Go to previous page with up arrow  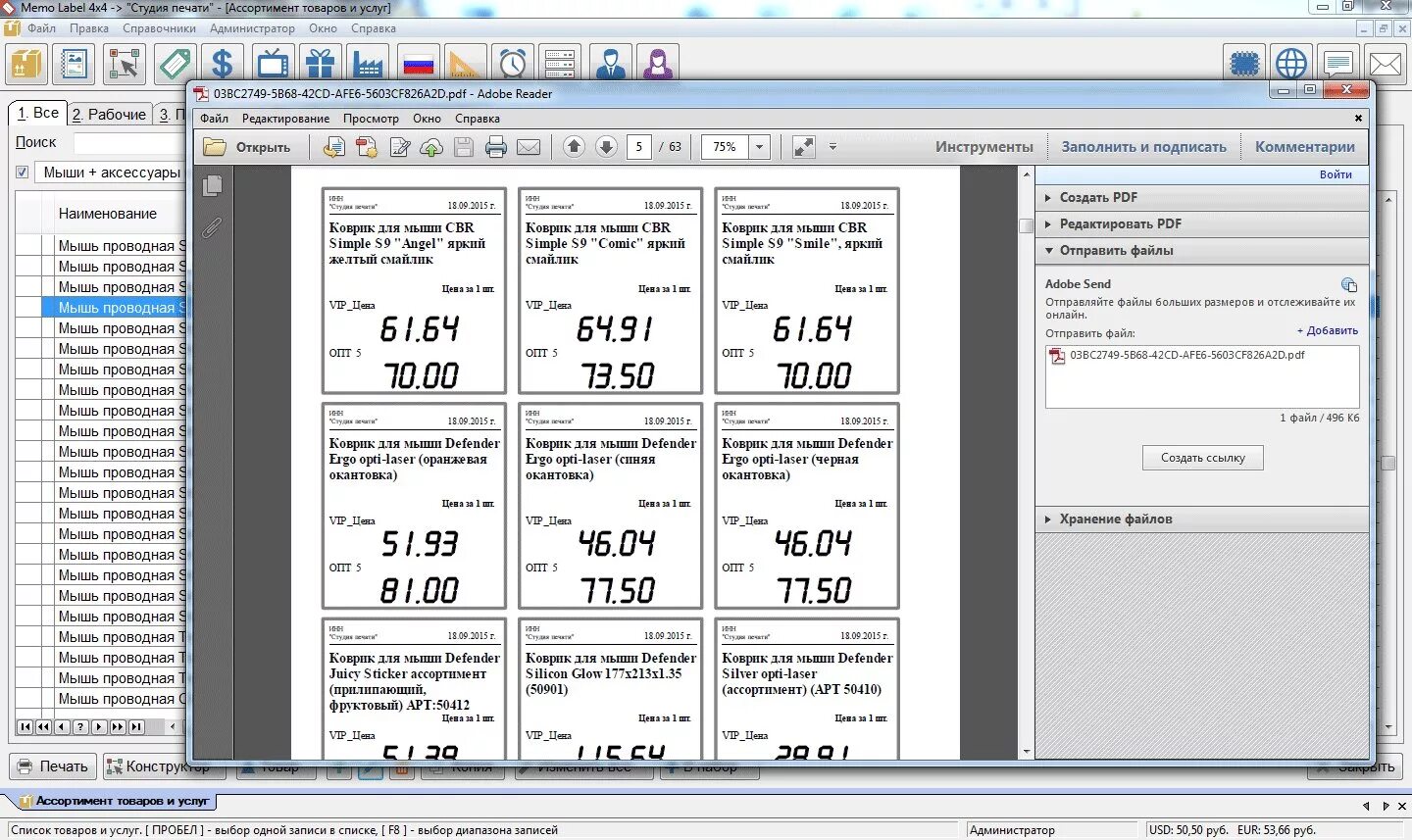point(575,147)
